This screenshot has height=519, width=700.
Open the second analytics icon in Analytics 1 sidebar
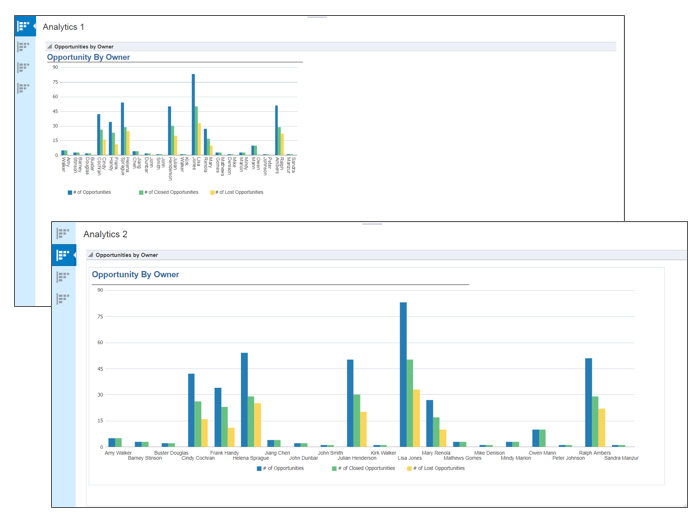click(23, 46)
